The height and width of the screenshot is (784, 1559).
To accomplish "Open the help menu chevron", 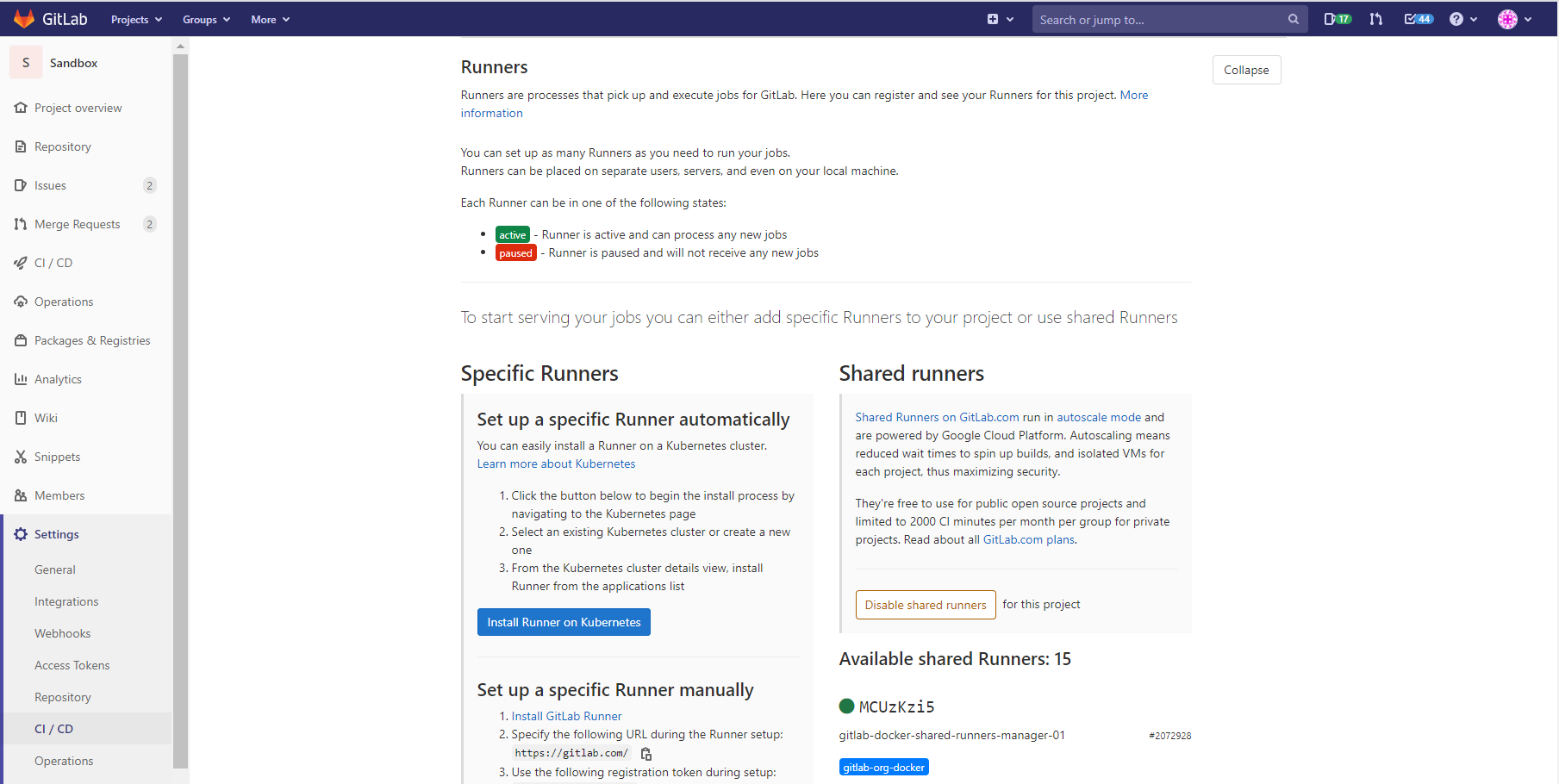I will [1474, 19].
